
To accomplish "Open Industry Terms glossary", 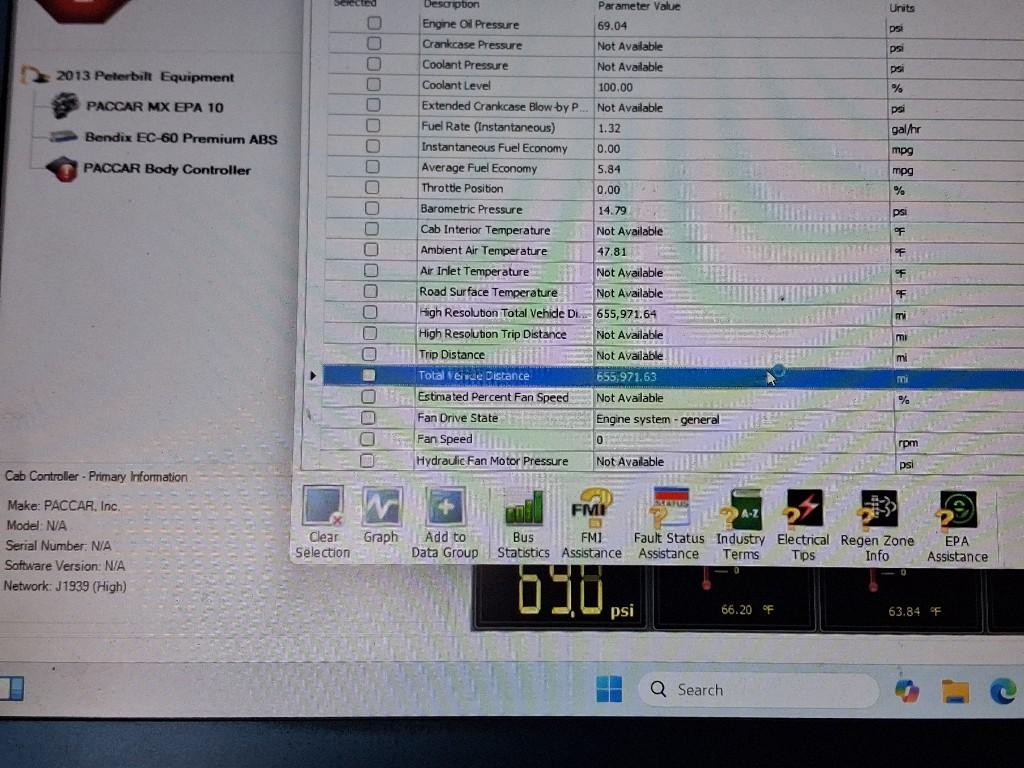I will pos(741,509).
